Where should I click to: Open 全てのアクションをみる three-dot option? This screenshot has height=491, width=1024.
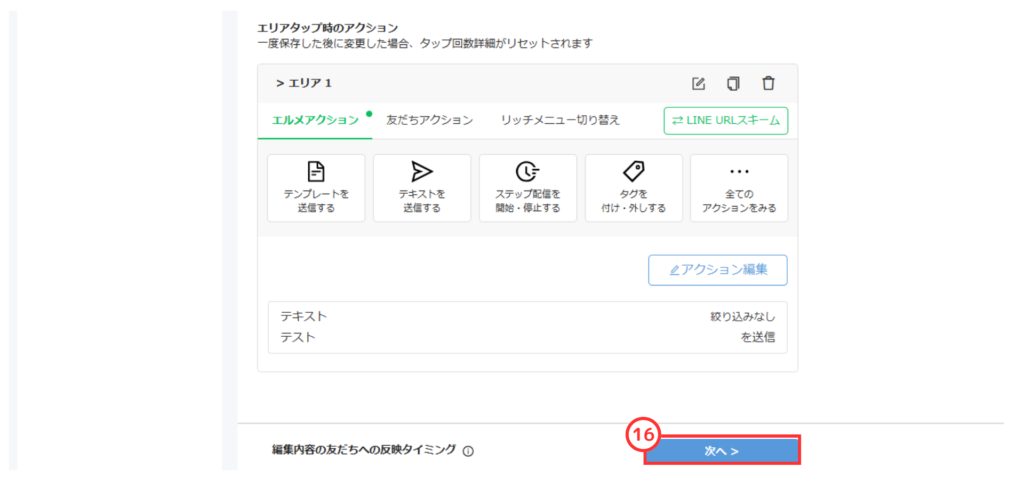[x=739, y=188]
